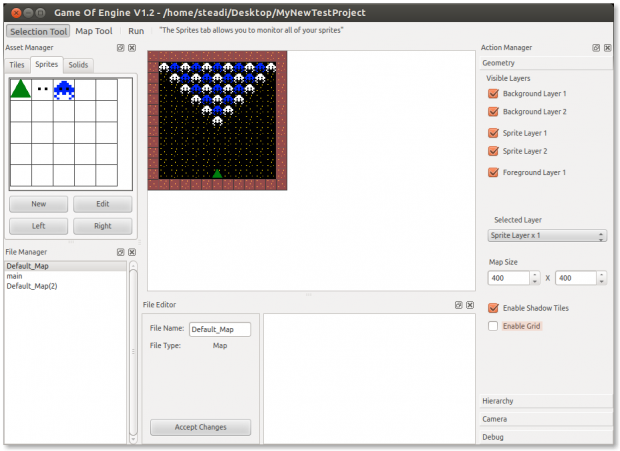Image resolution: width=620 pixels, height=451 pixels.
Task: Close the File Editor panel
Action: pyautogui.click(x=470, y=305)
